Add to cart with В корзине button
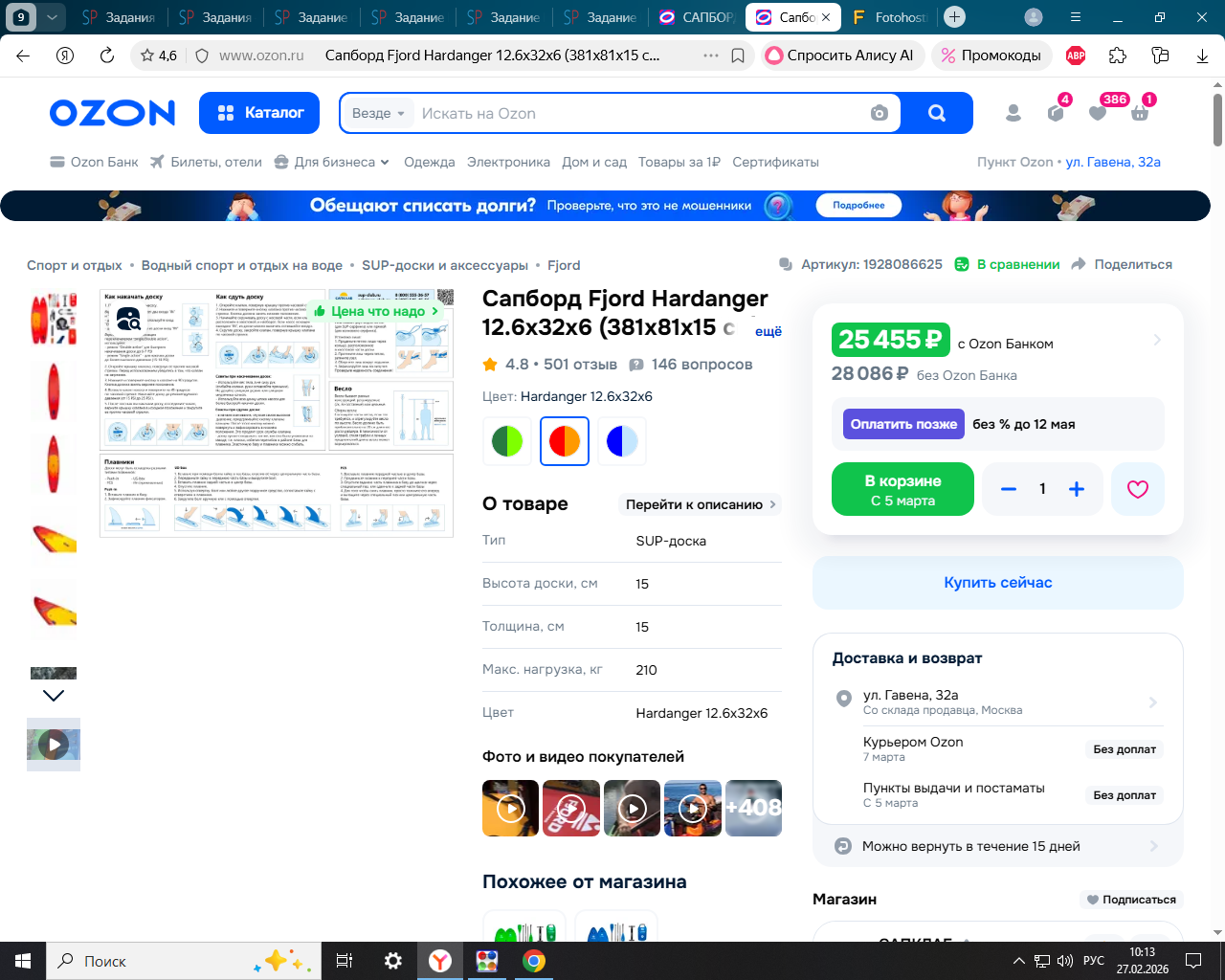This screenshot has width=1225, height=980. 902,489
